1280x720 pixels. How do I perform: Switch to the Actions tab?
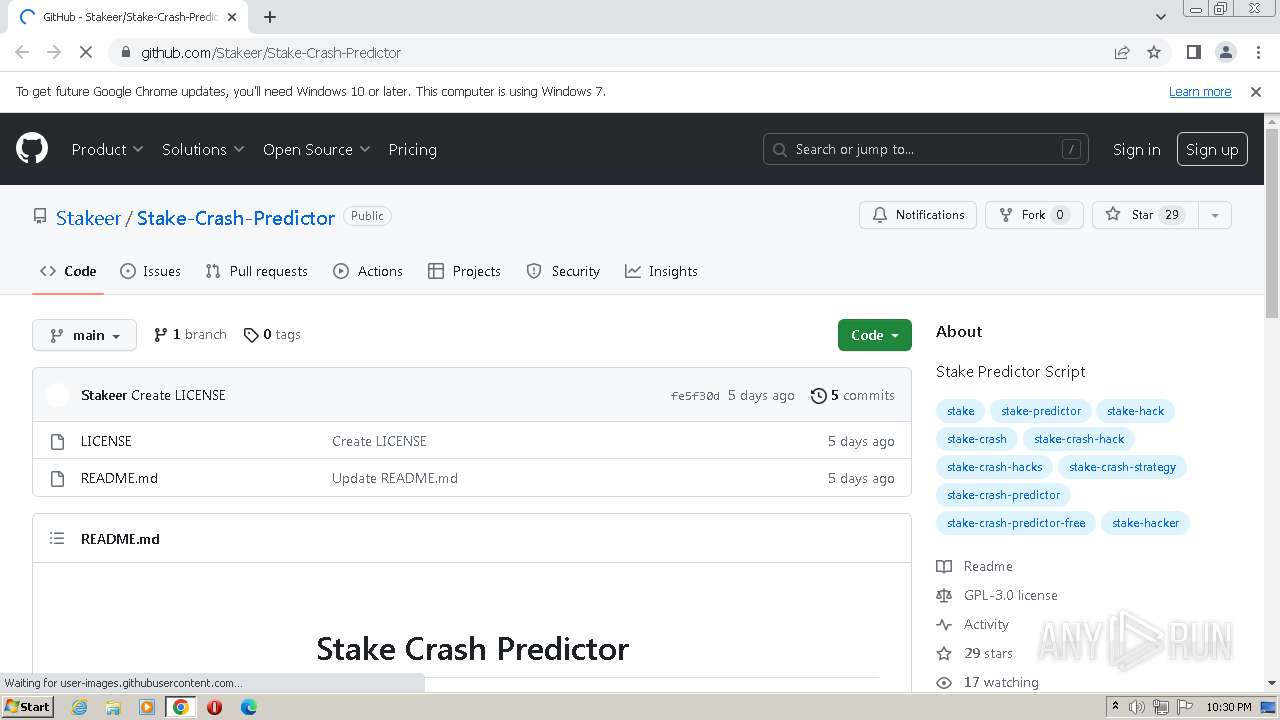point(368,271)
